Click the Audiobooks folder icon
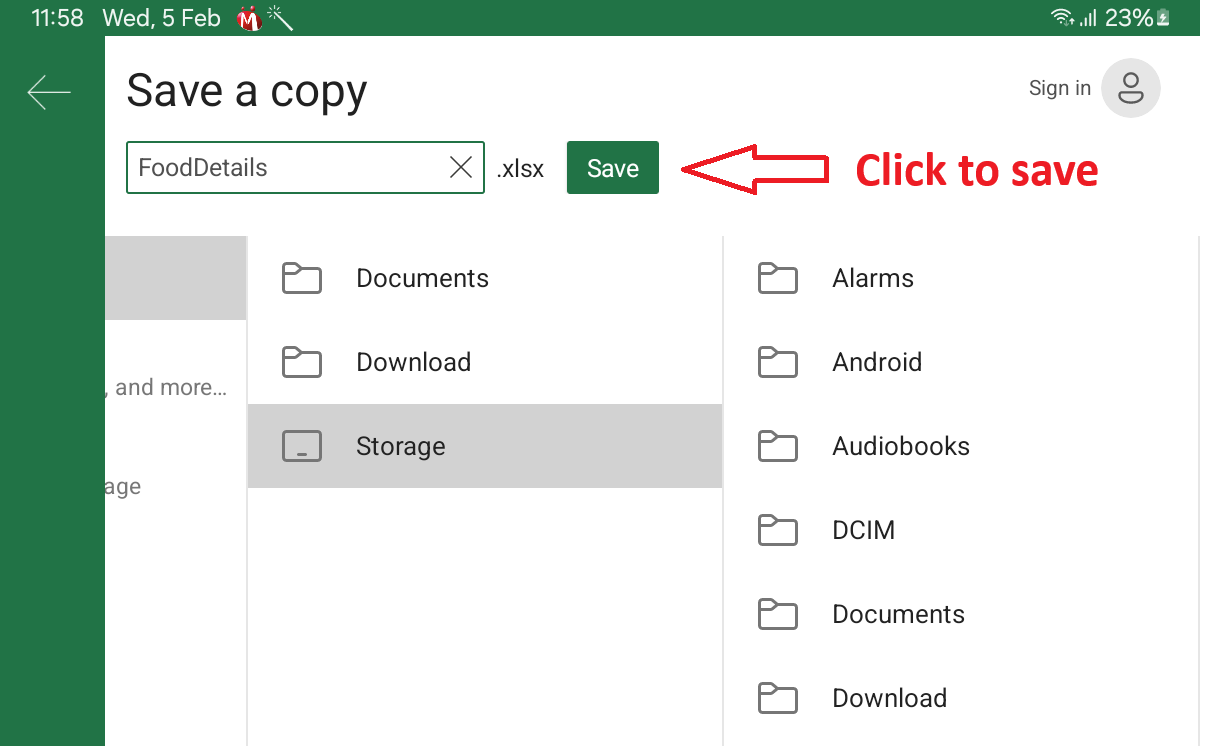 [777, 446]
